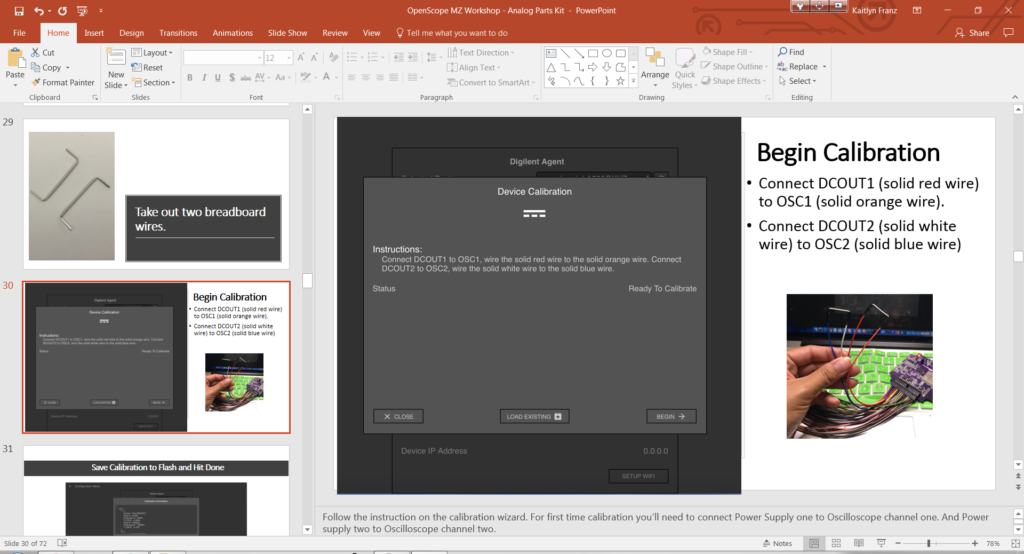Toggle italic formatting
The image size is (1024, 554).
tap(204, 77)
